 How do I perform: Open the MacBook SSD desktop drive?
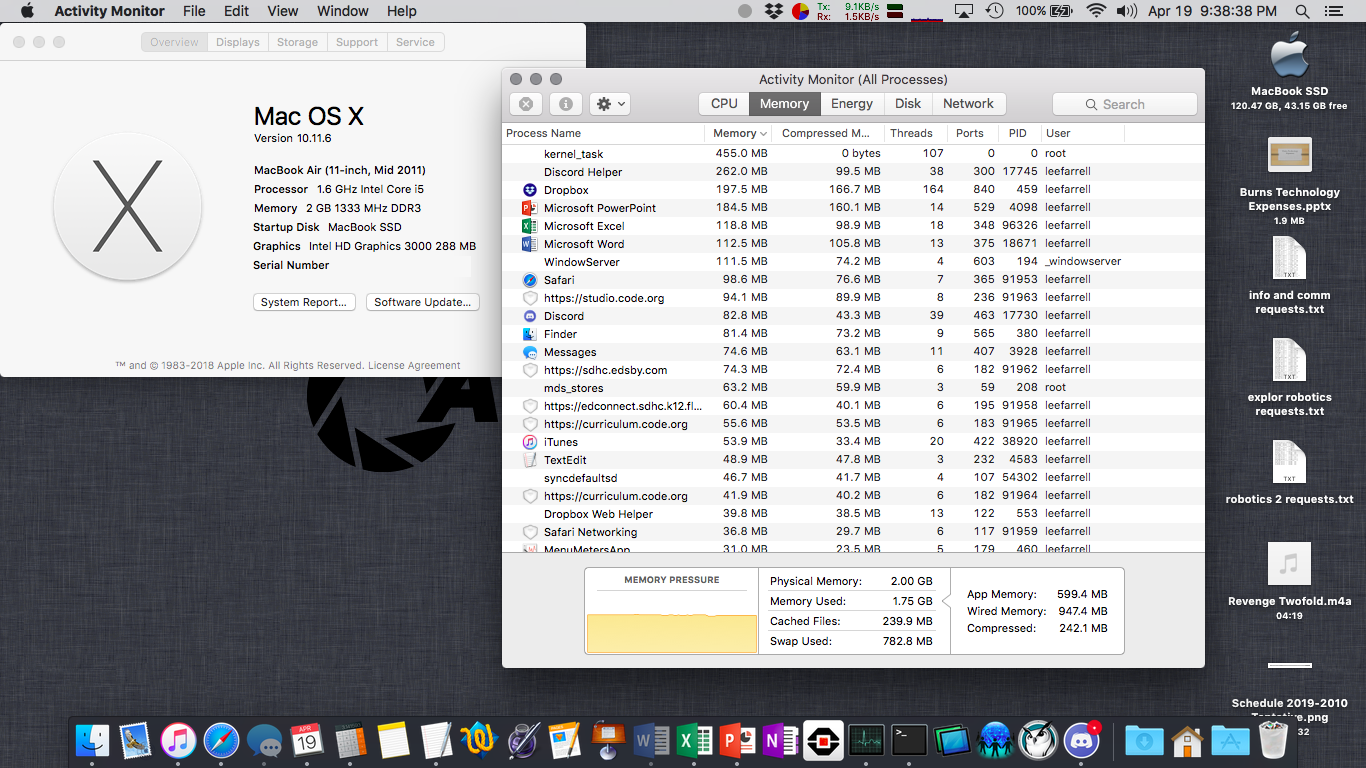click(1290, 56)
